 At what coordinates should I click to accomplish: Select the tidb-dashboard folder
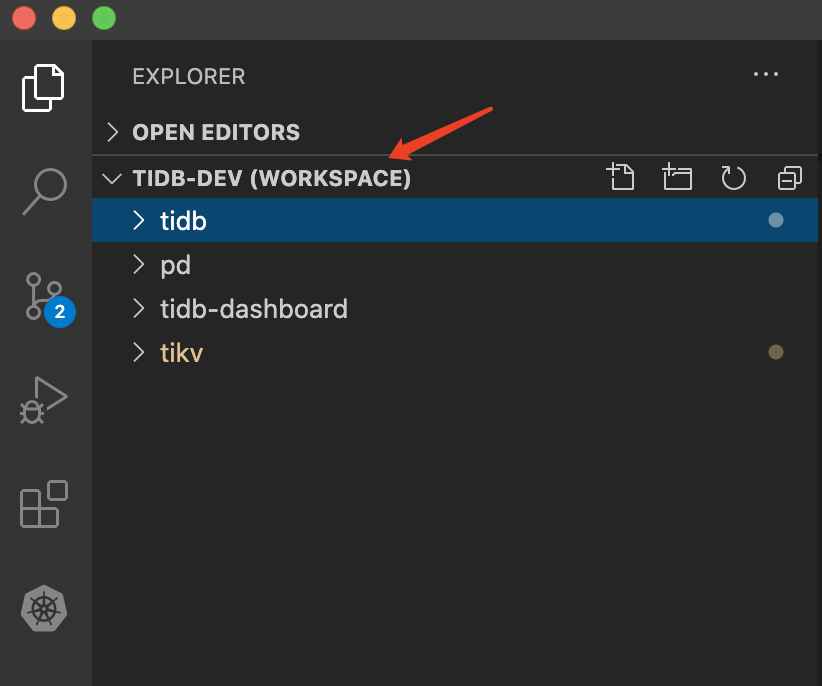254,309
